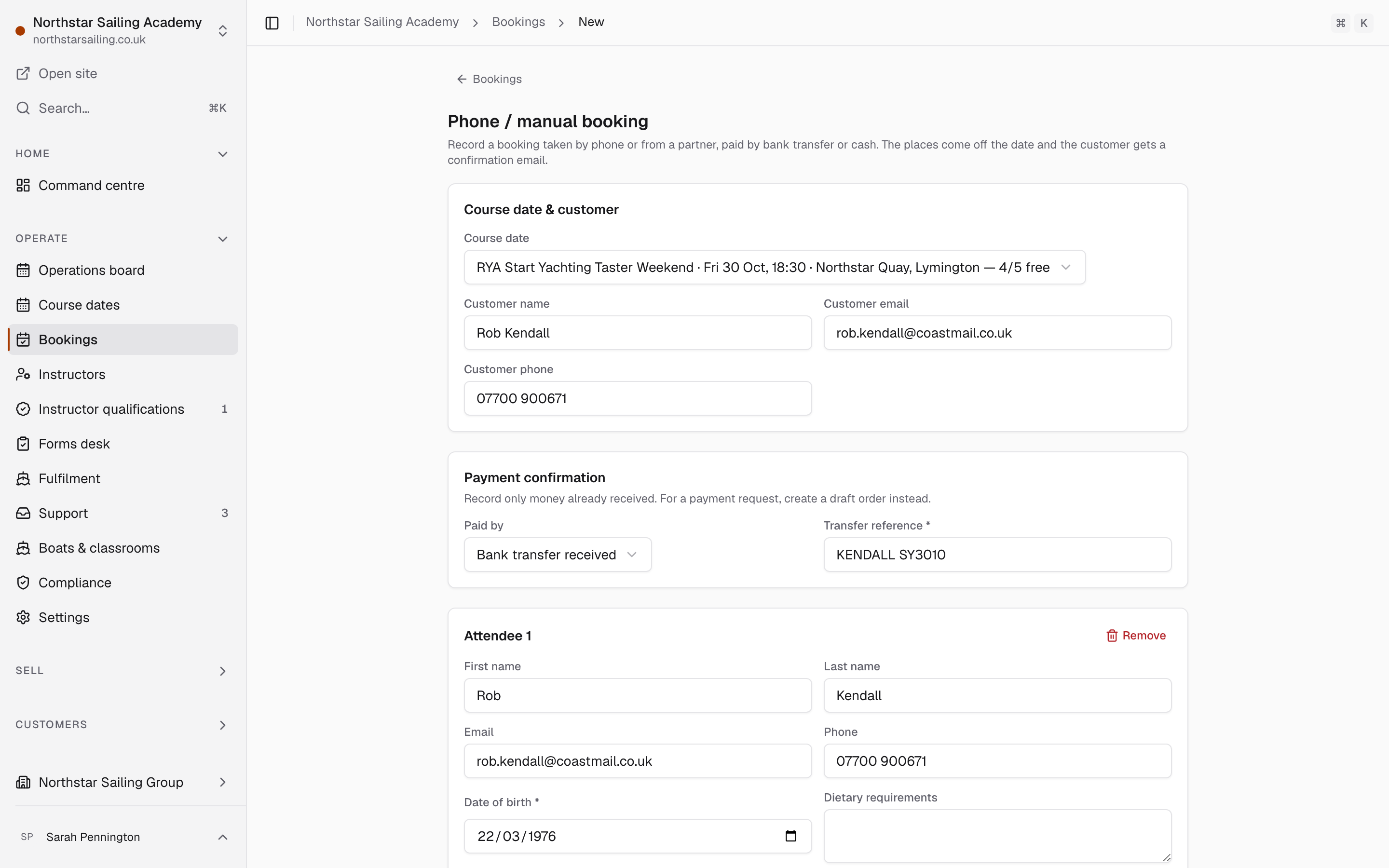Expand the SELL section
This screenshot has height=868, width=1389.
tap(223, 671)
